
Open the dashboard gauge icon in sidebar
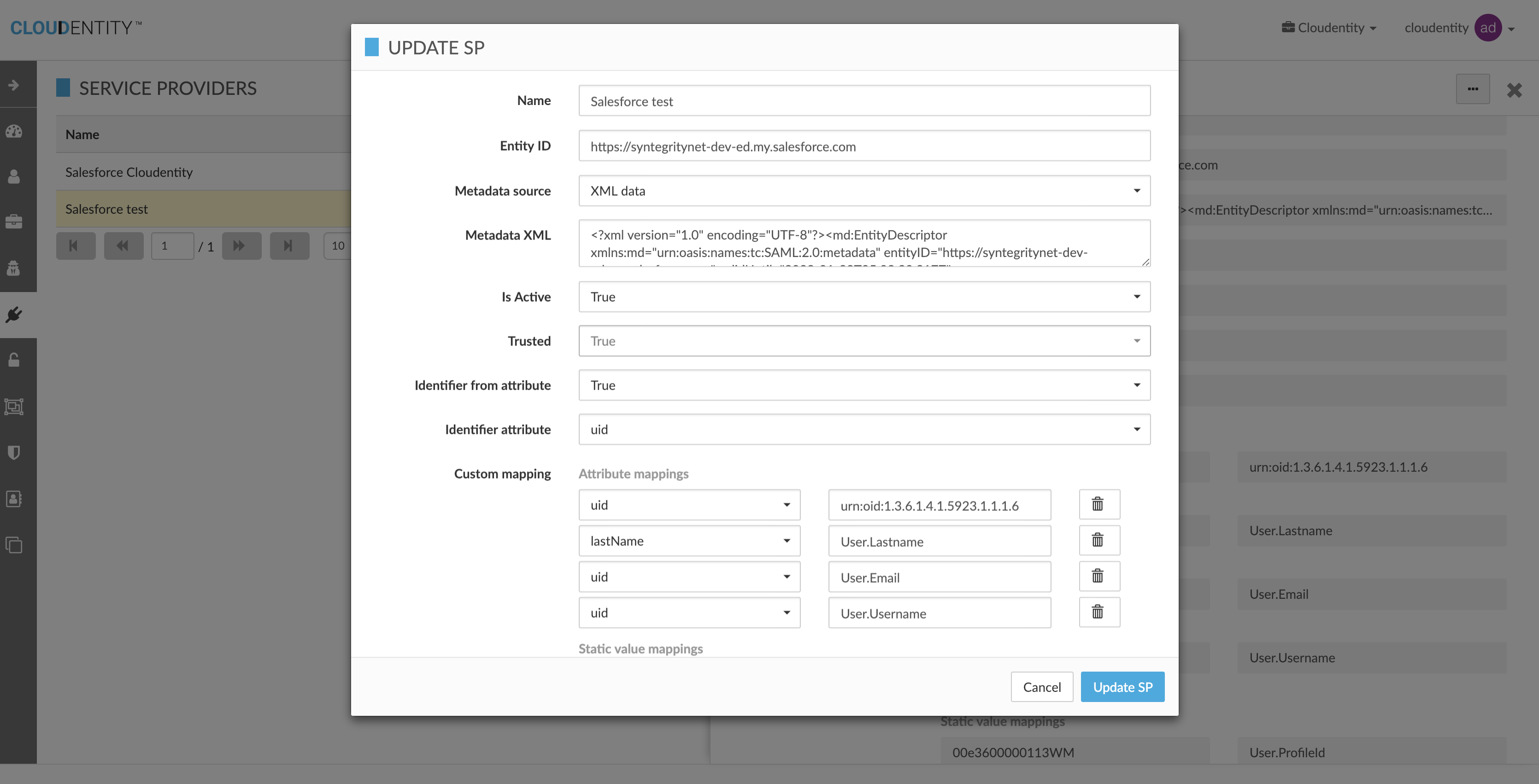coord(14,131)
